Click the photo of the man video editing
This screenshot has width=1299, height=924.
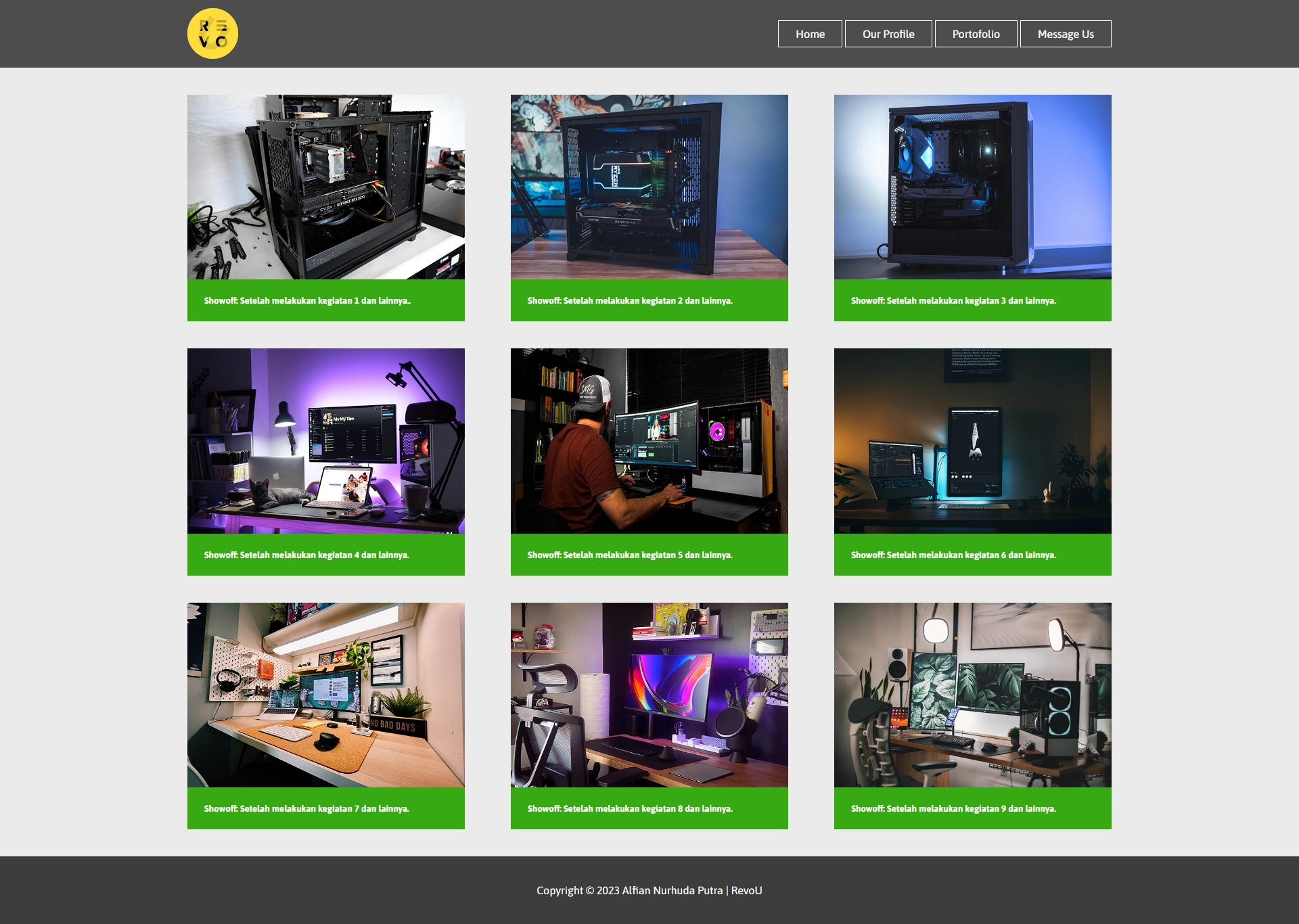pos(649,441)
